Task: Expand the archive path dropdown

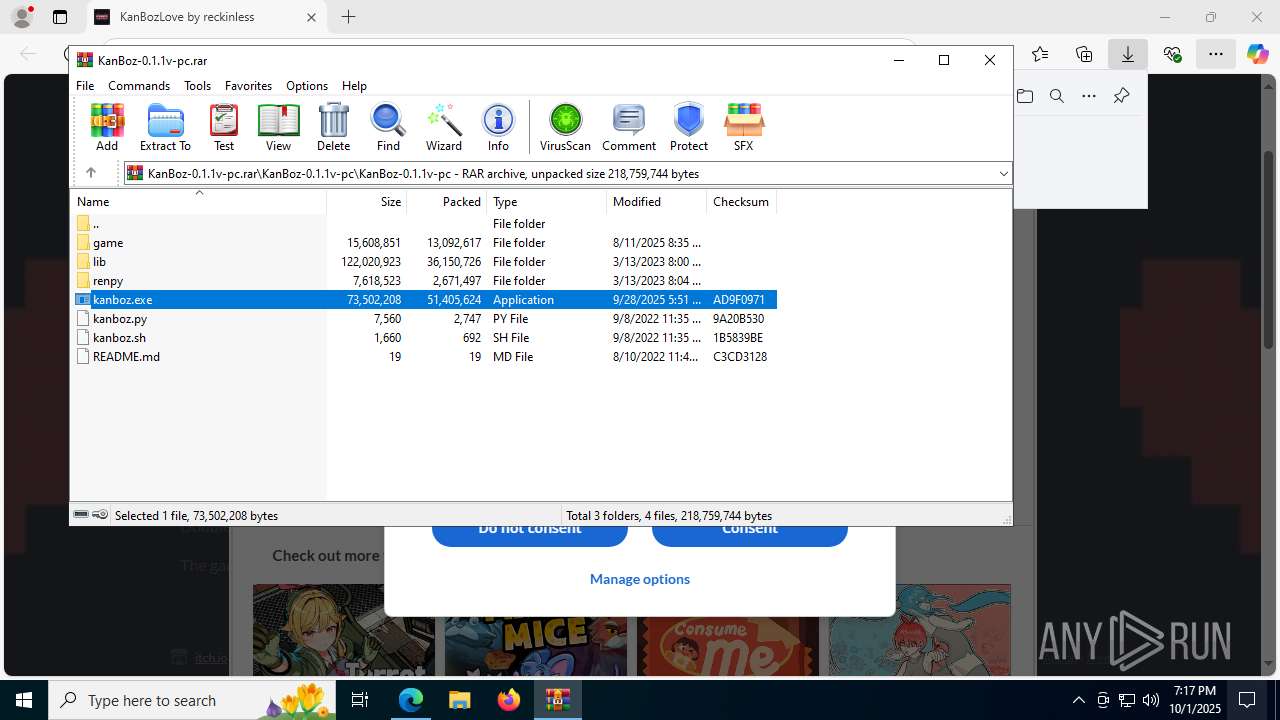Action: 1003,174
